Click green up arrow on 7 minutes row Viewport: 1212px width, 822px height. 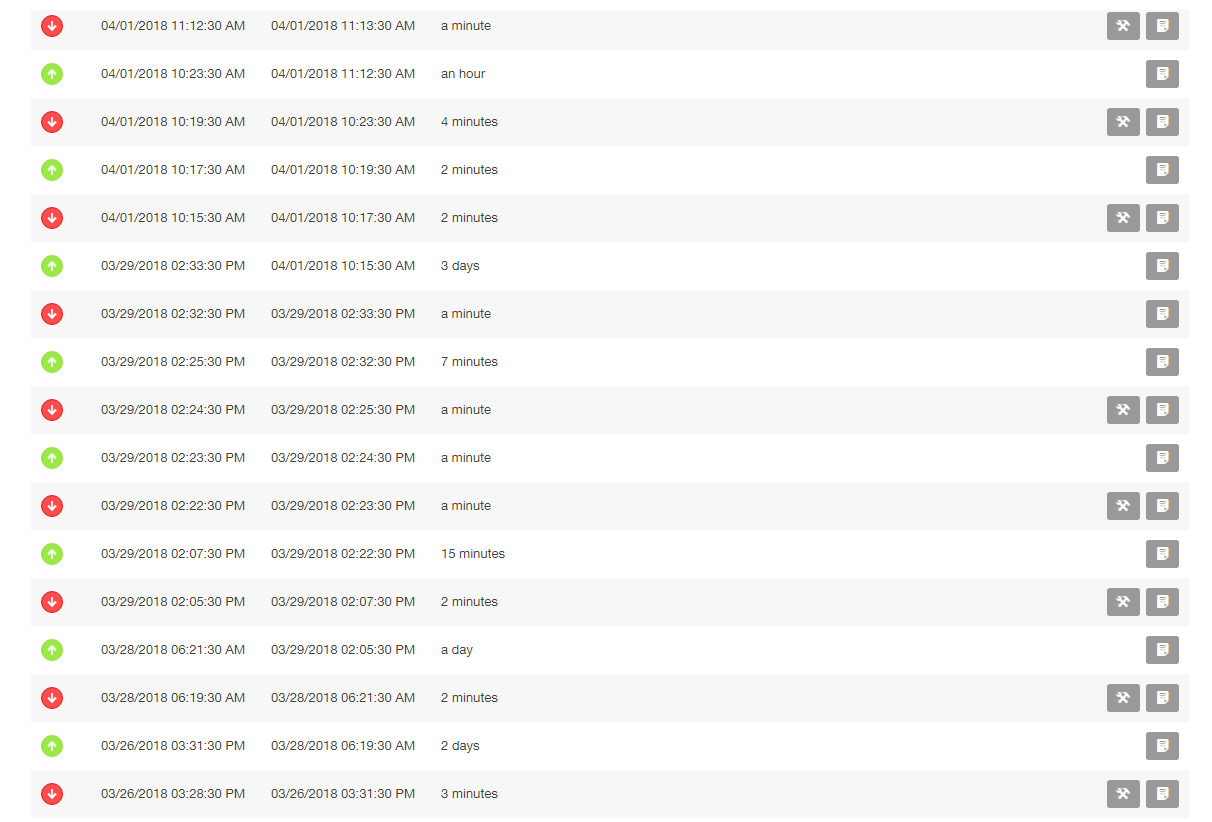(52, 362)
